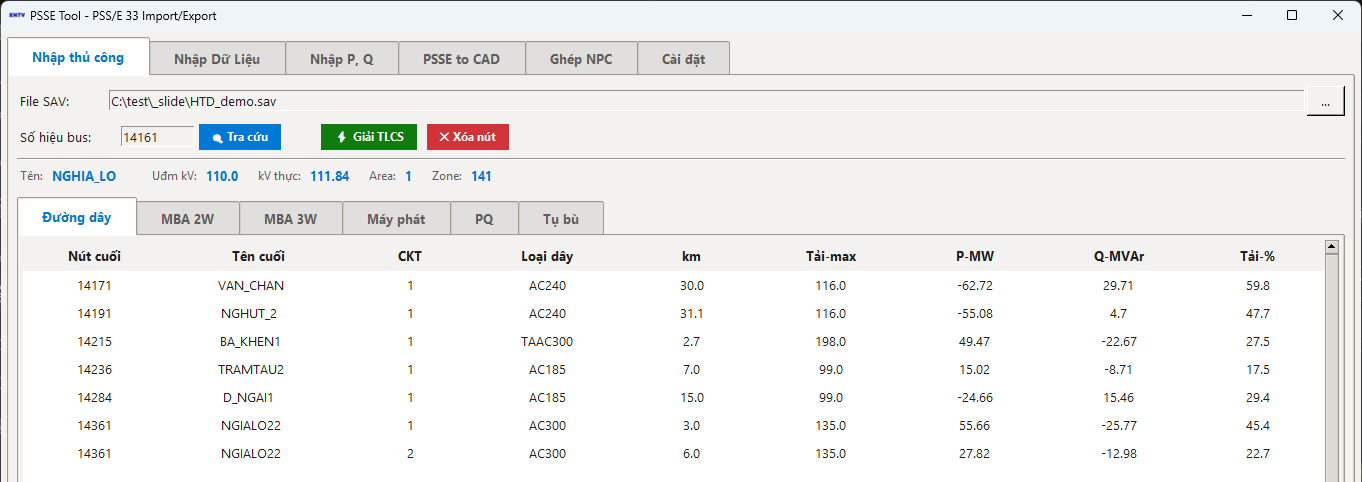Image resolution: width=1362 pixels, height=482 pixels.
Task: Click the Zone value 141
Action: click(481, 176)
